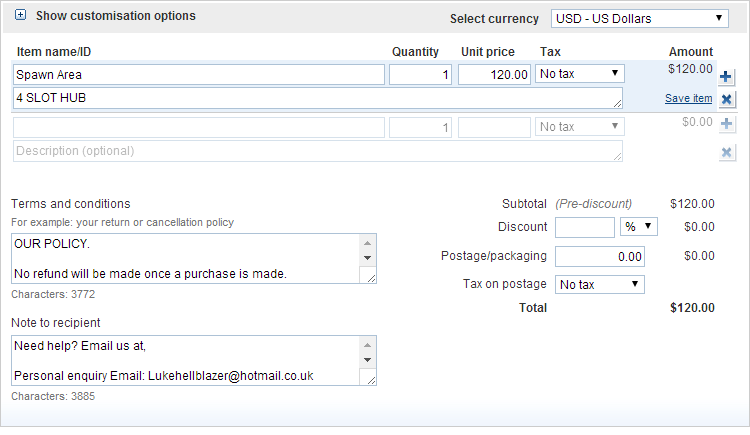
Task: Click the Postage/packaging amount field
Action: [x=599, y=257]
